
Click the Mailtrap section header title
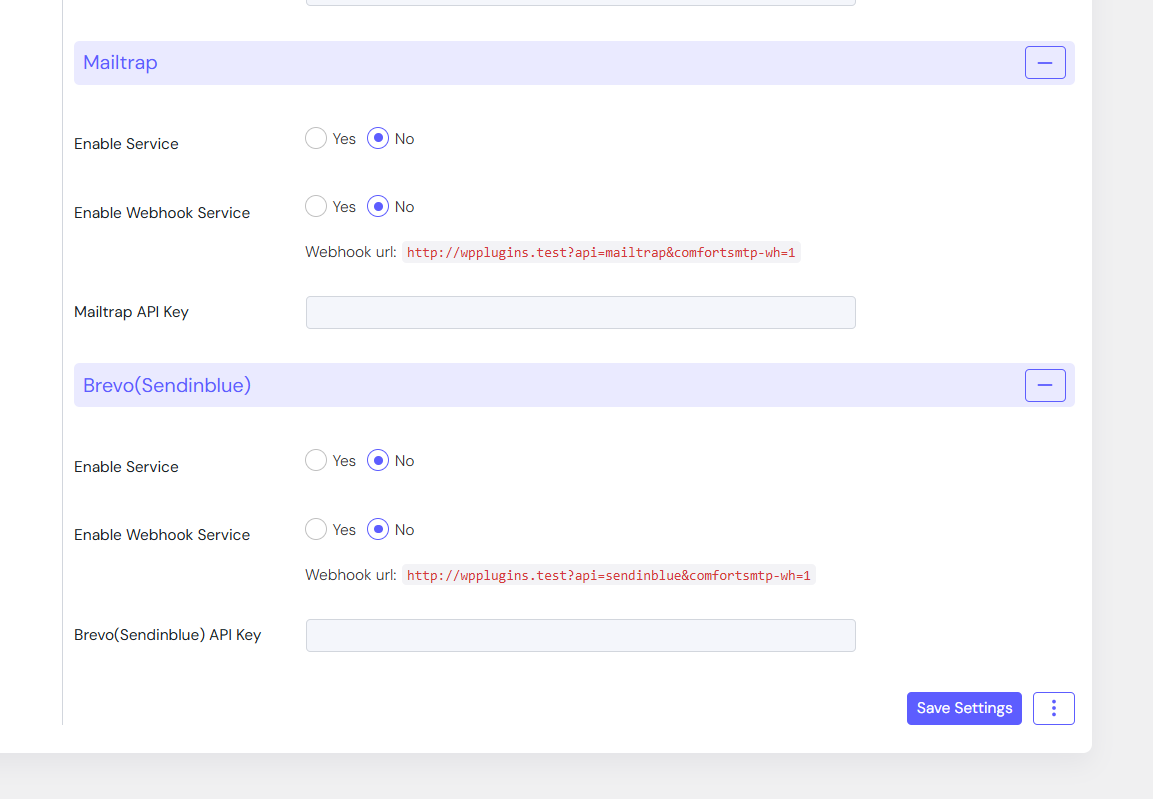120,63
